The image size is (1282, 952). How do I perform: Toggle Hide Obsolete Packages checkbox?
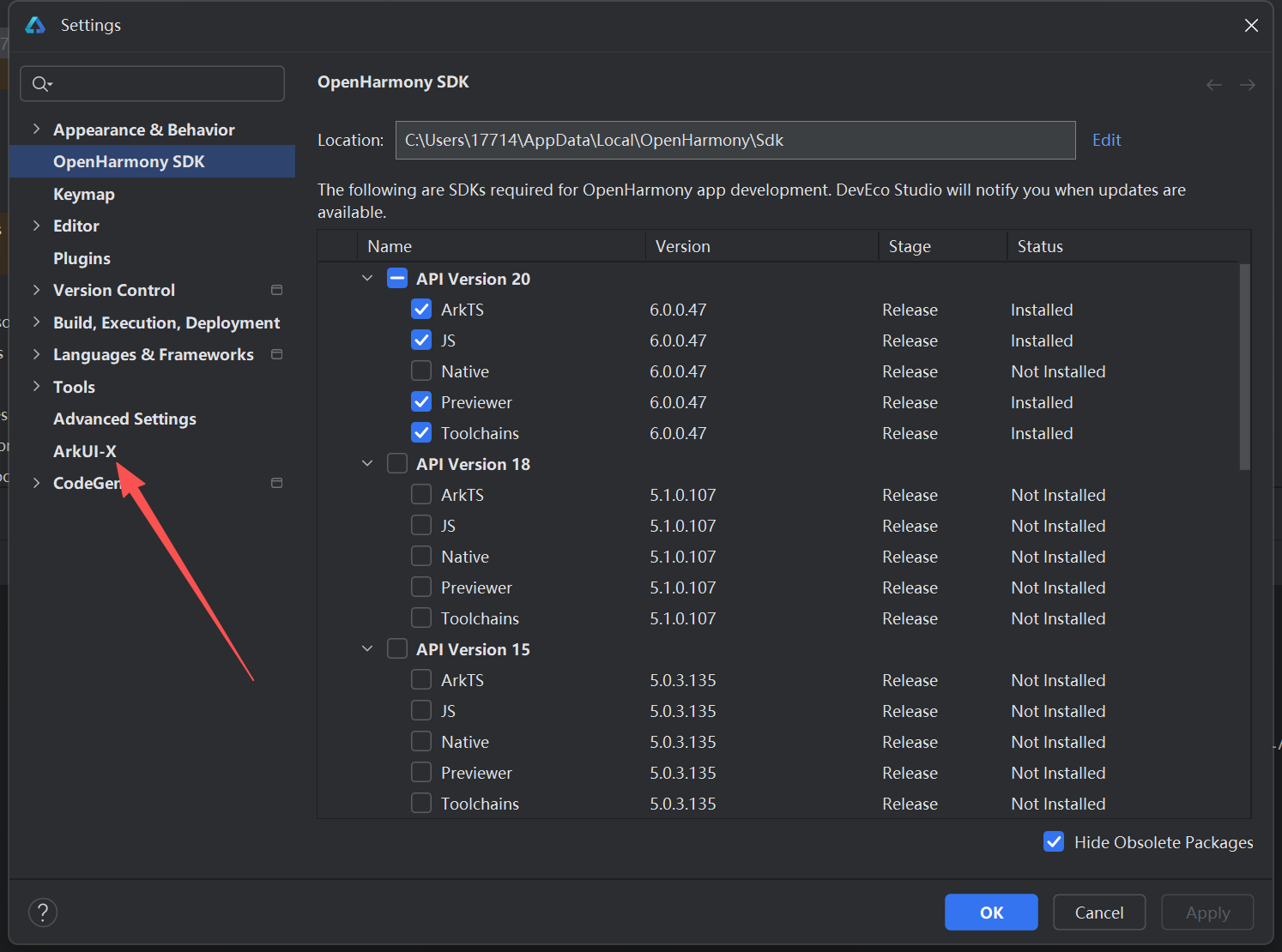click(1054, 842)
